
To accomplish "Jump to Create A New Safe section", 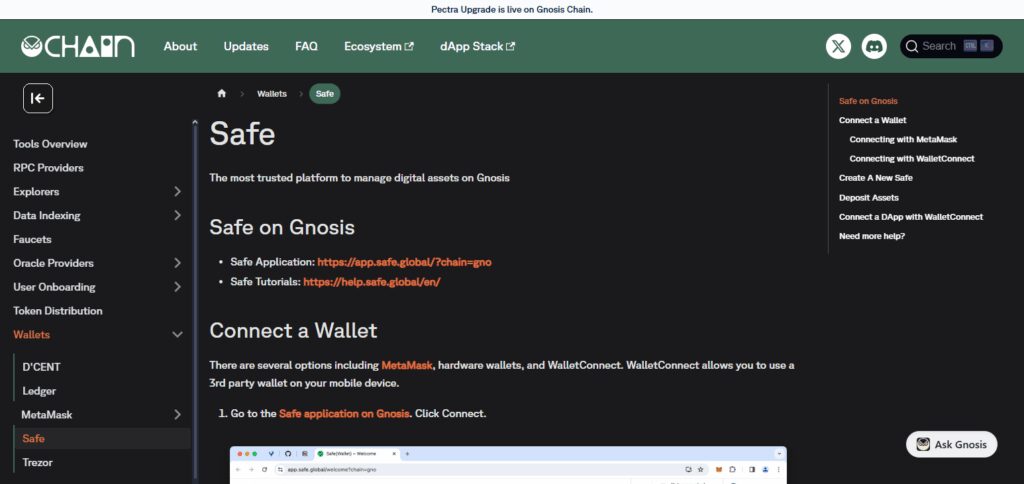I will [x=876, y=178].
